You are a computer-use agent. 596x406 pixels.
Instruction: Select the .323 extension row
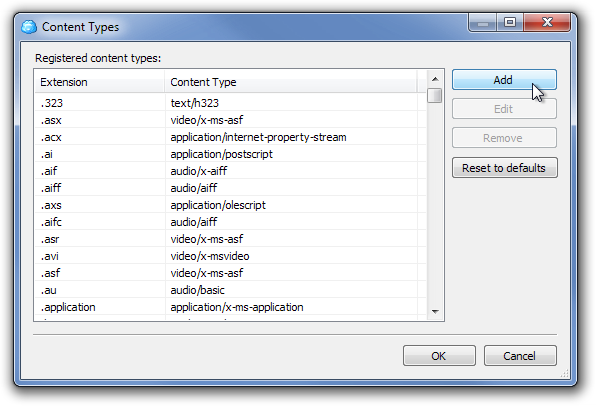(x=230, y=103)
